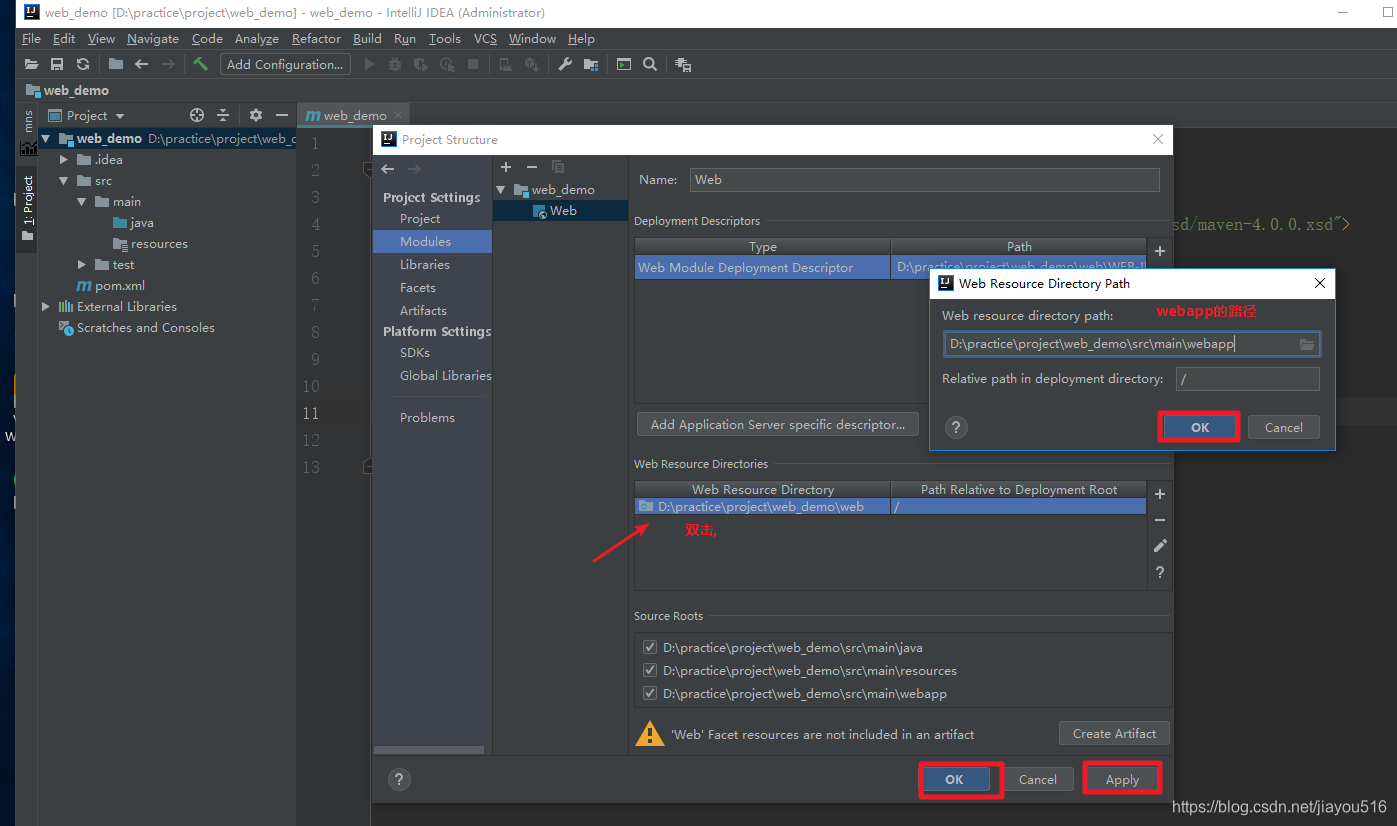
Task: Click the question mark beside Web Resource Directories table
Action: tap(1160, 572)
